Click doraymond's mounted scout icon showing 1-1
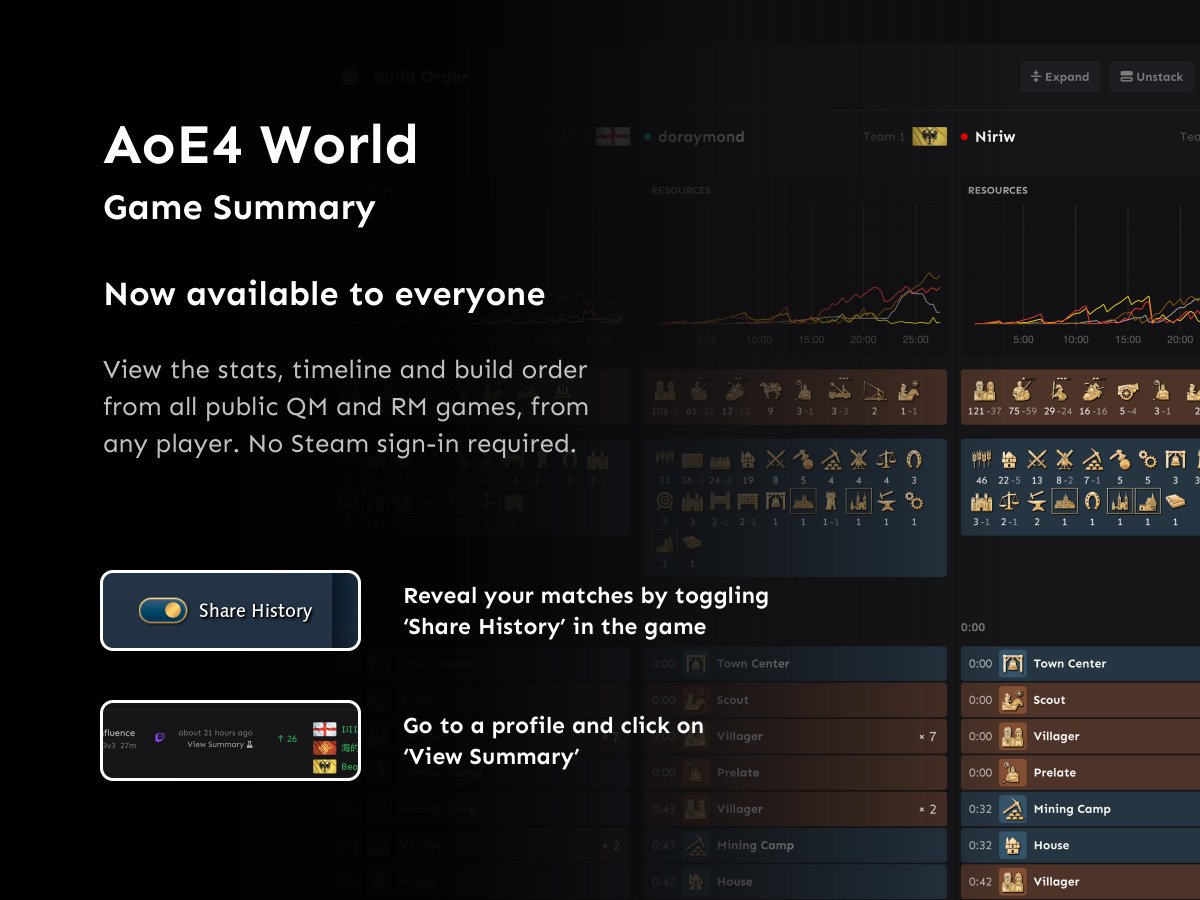 [911, 390]
